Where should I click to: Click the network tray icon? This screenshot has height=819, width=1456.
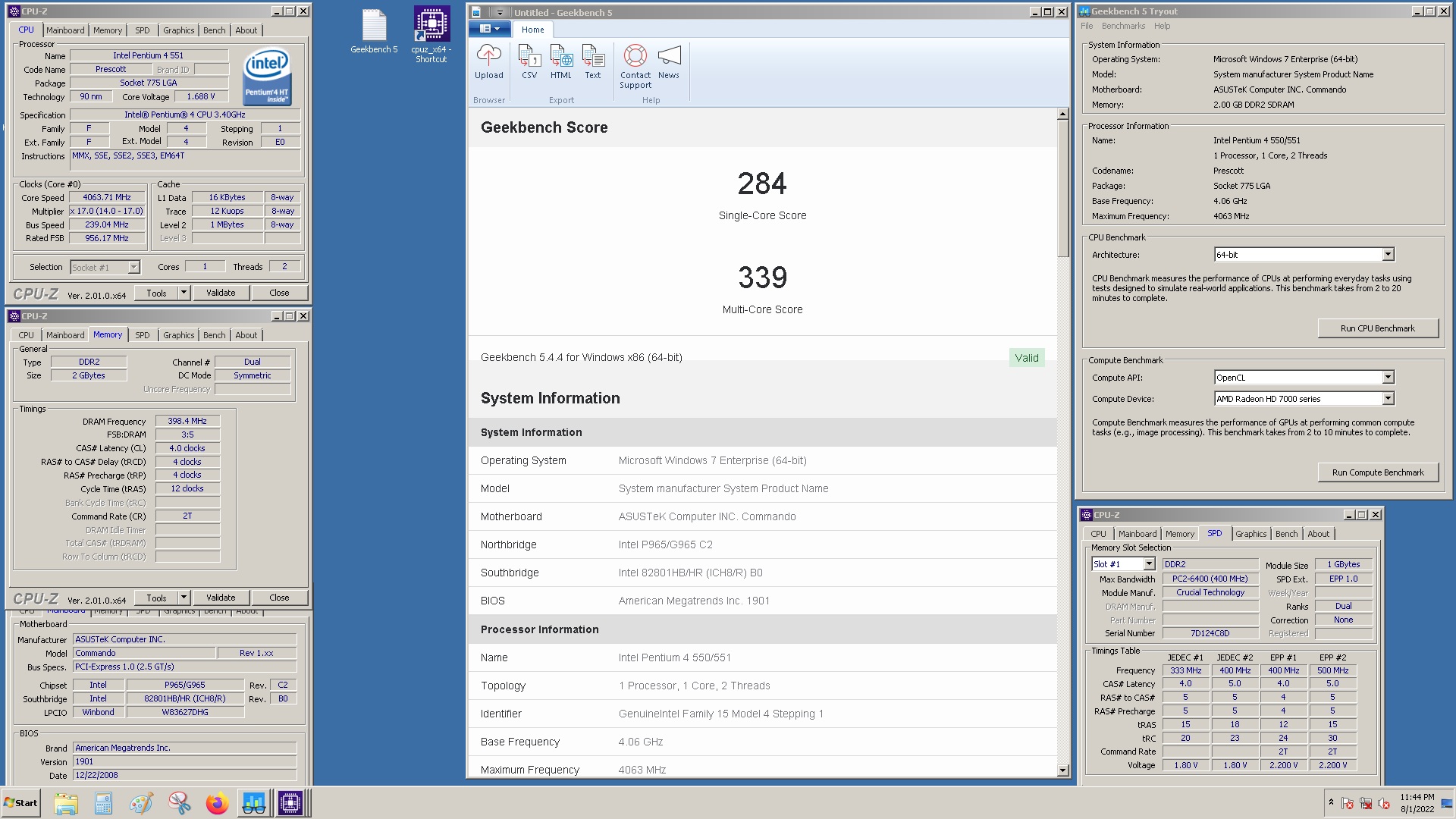pos(1366,804)
